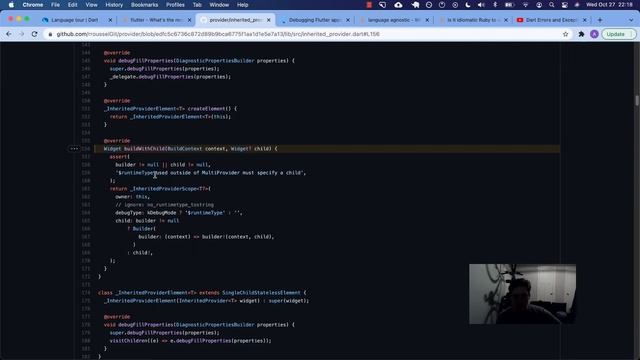Open the Wi-Fi status menu

525,5
